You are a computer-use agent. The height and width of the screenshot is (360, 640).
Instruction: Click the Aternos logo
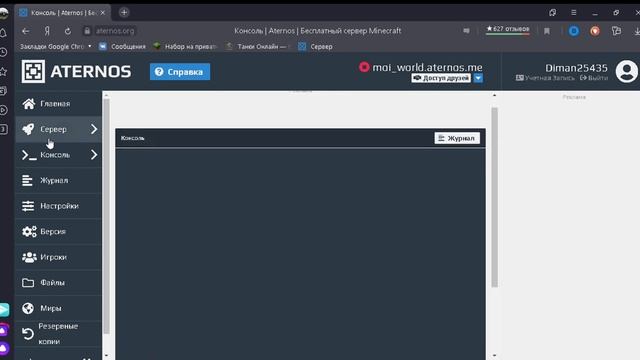tap(76, 71)
